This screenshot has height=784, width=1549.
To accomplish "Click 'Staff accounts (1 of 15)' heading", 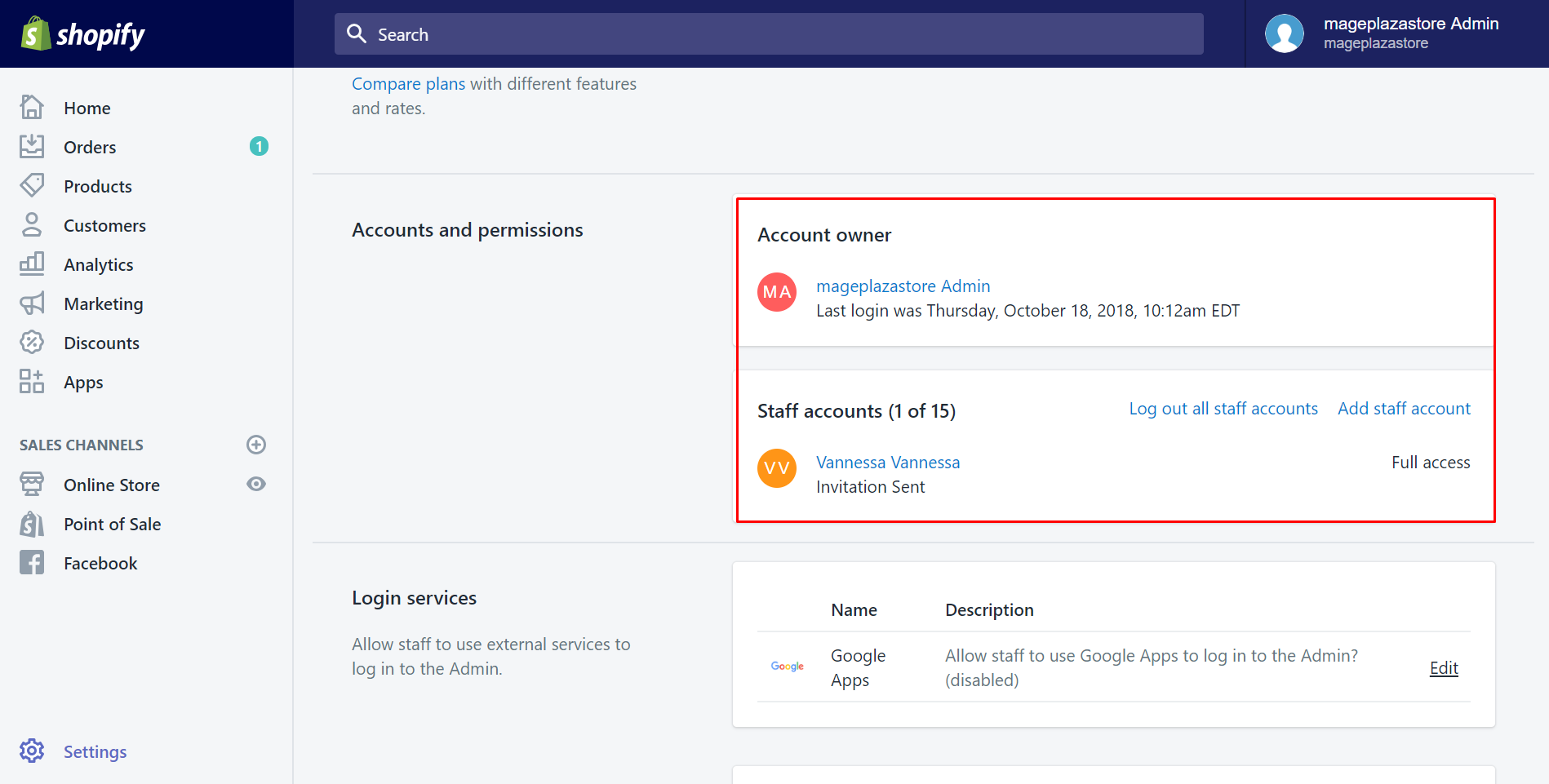I will 856,411.
